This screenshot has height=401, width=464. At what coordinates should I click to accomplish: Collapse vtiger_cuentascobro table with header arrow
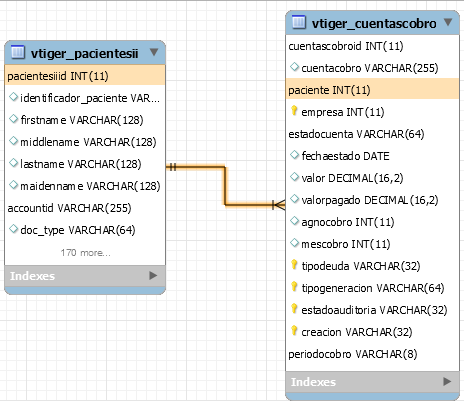(448, 22)
